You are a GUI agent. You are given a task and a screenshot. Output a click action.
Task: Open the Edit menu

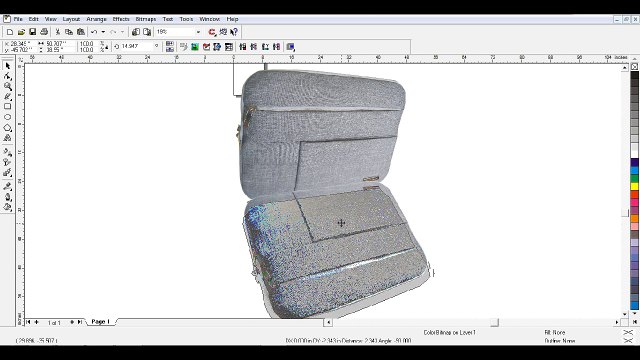(33, 19)
